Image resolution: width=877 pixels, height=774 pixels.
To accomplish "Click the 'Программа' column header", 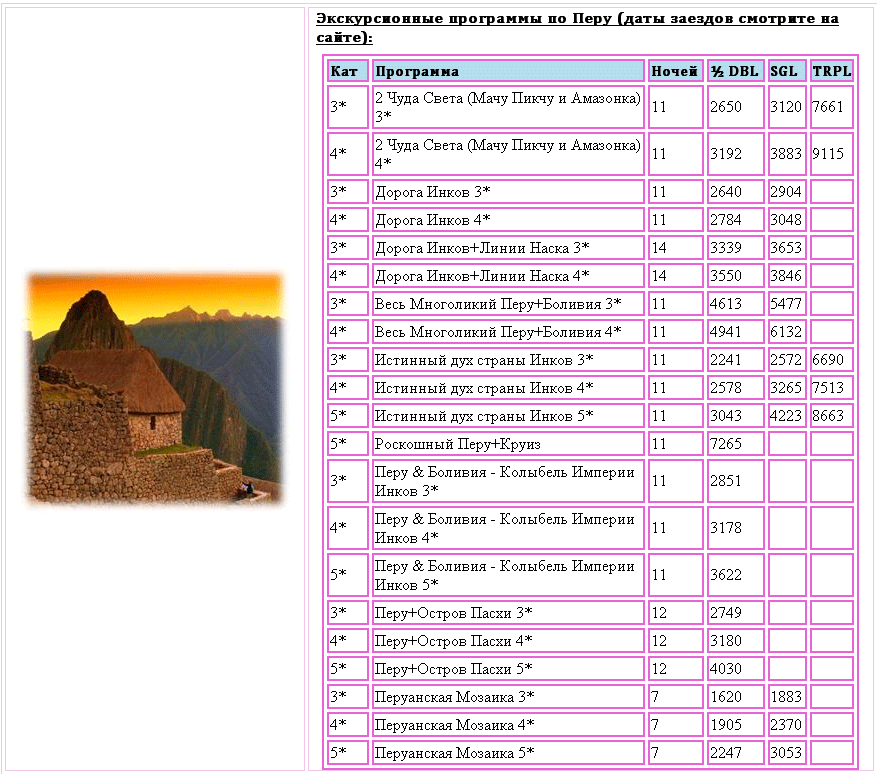I will [508, 71].
